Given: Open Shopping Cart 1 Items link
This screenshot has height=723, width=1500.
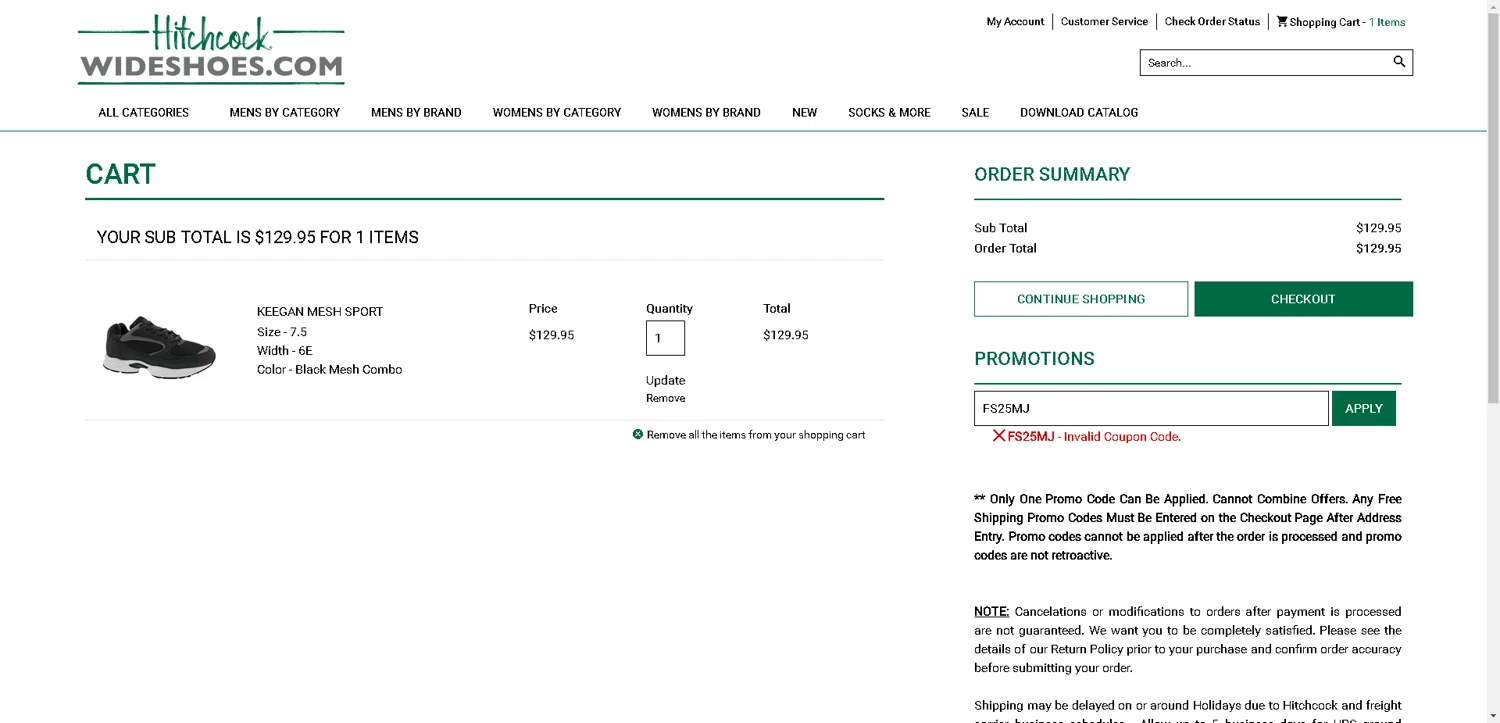Looking at the screenshot, I should (1341, 22).
